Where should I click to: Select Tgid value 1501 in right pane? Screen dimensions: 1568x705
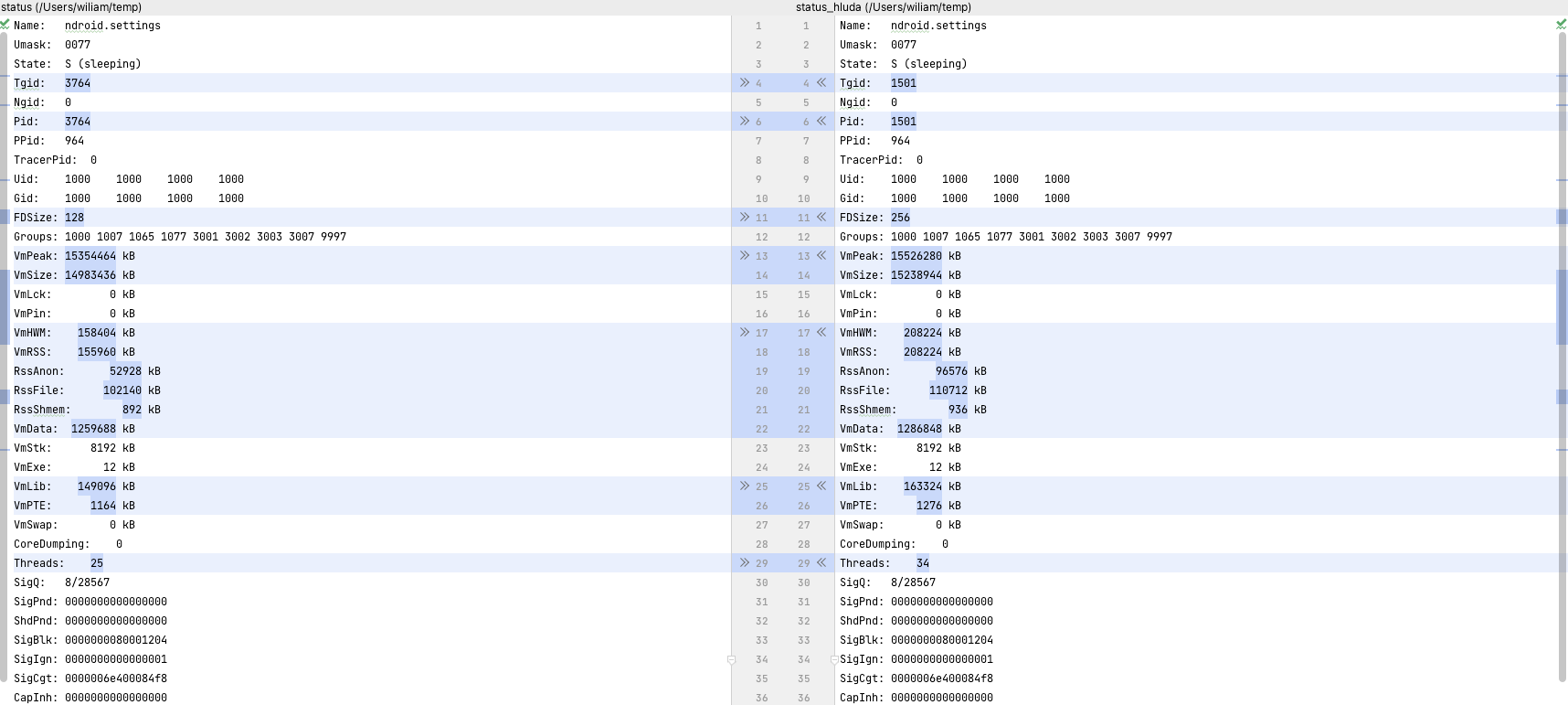pyautogui.click(x=904, y=83)
